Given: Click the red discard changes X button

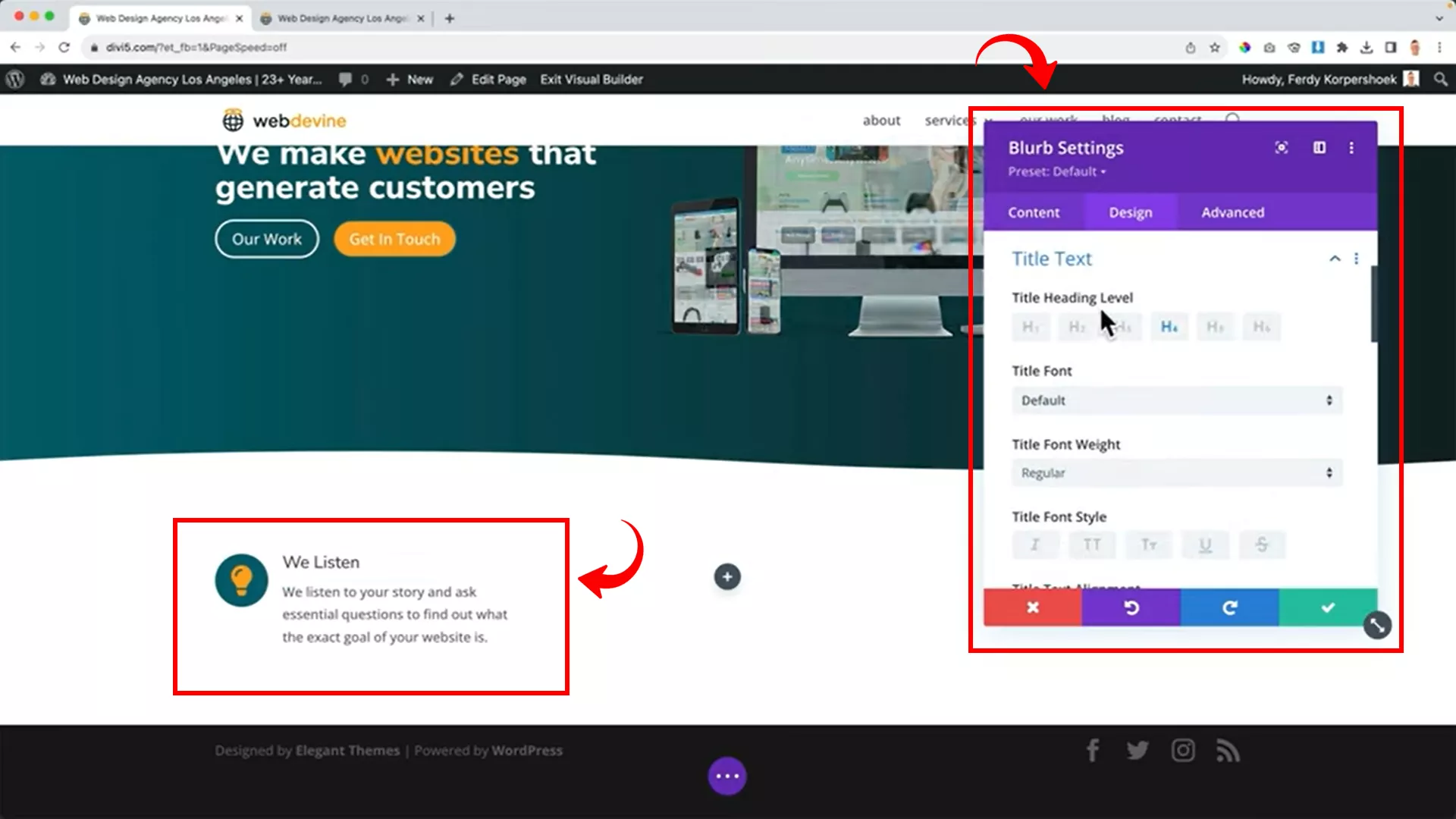Looking at the screenshot, I should 1032,607.
